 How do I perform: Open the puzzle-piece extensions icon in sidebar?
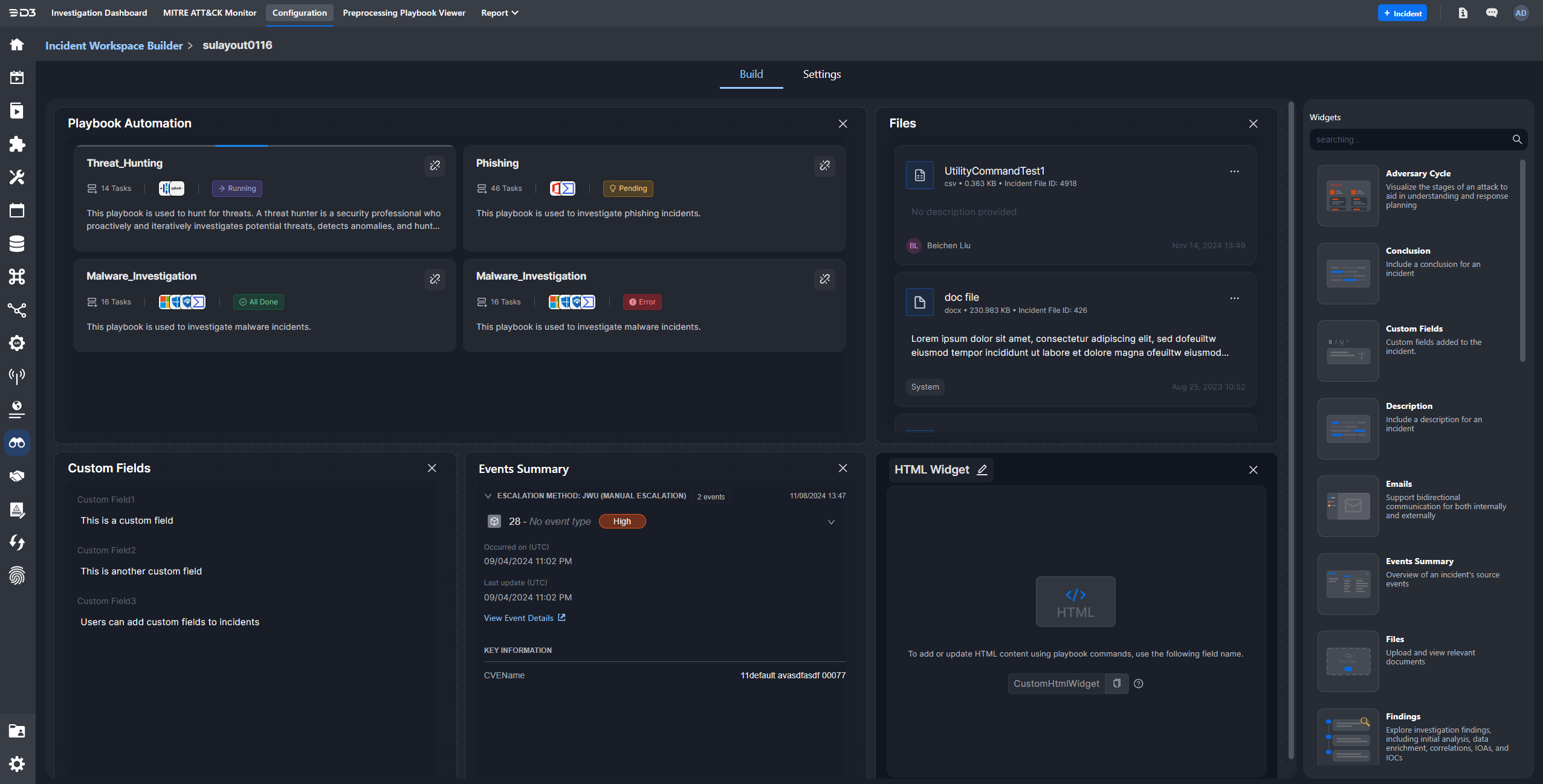point(17,144)
